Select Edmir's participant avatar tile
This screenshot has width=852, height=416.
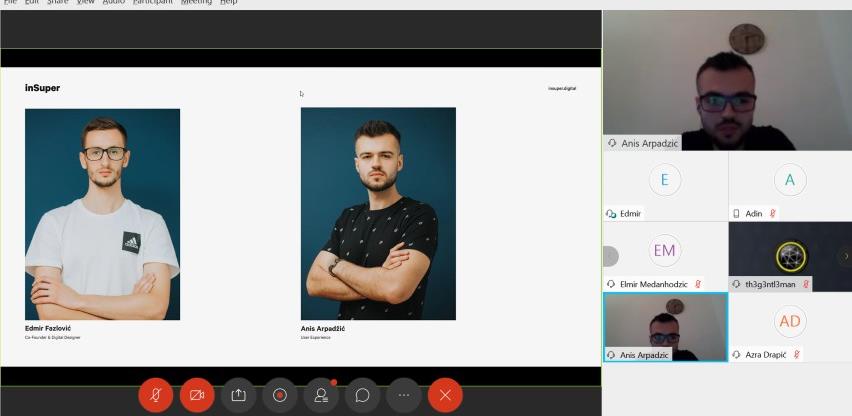[x=664, y=181]
